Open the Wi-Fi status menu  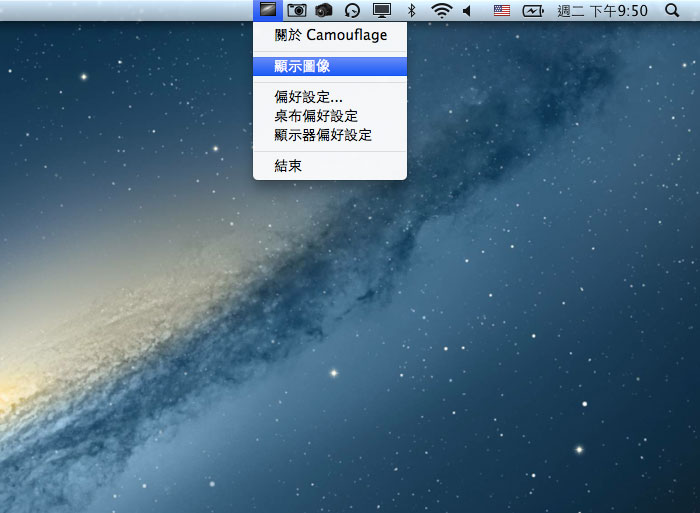pos(441,10)
